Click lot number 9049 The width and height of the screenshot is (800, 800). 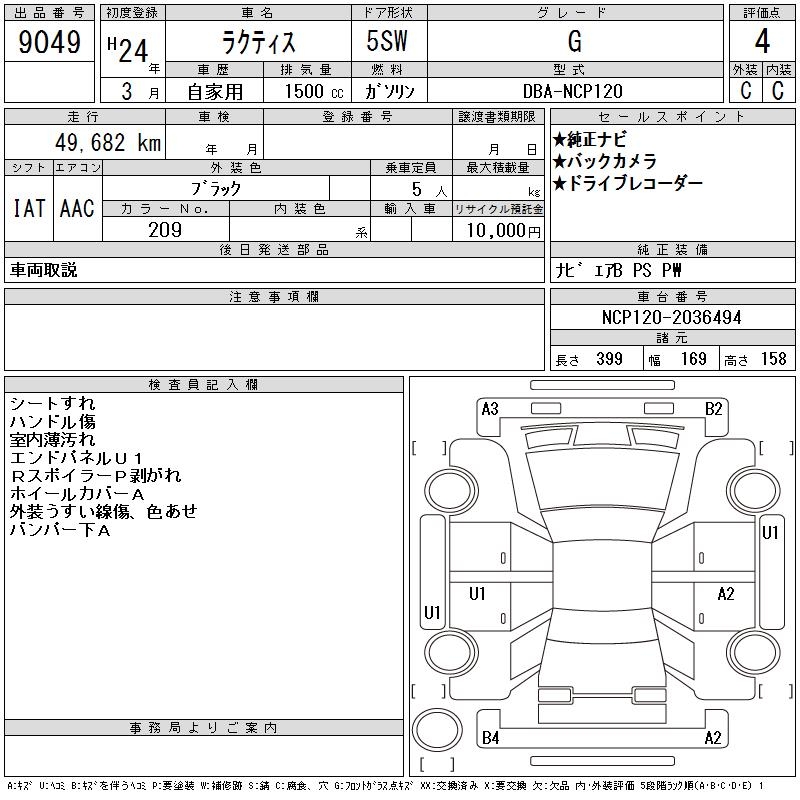49,42
